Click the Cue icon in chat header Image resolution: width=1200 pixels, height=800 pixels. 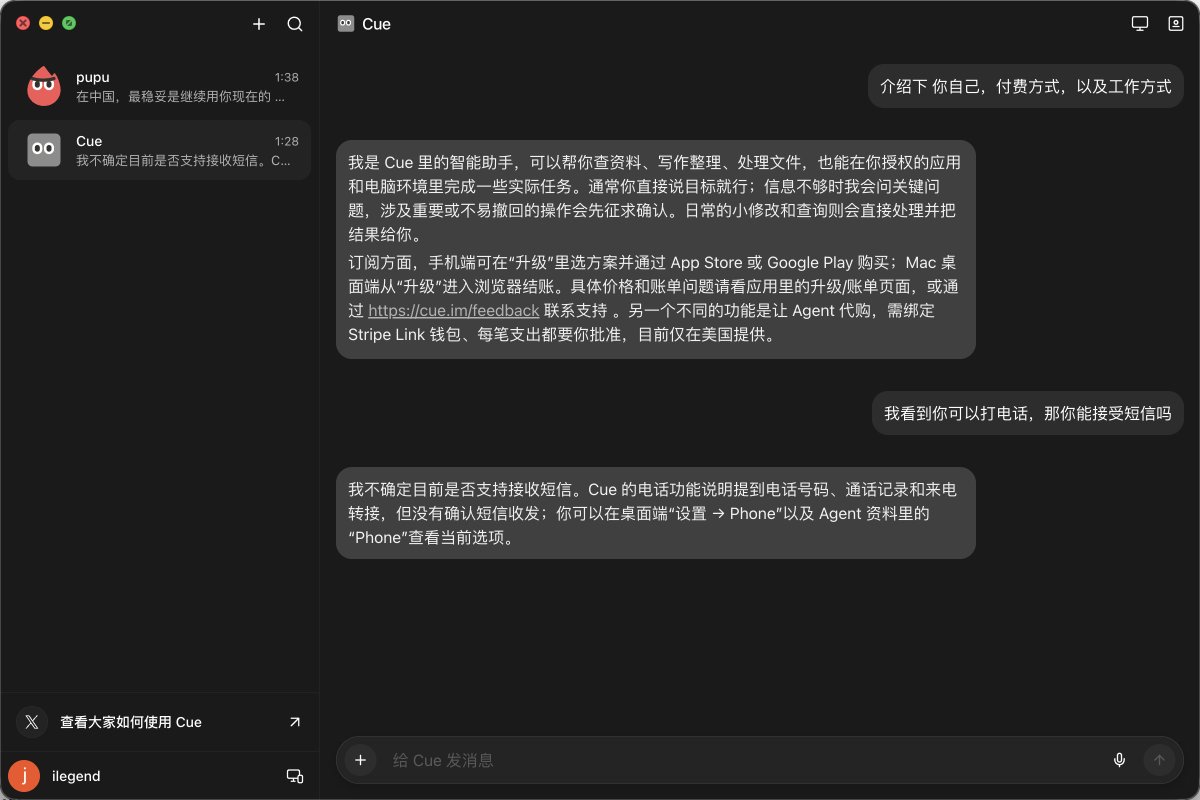[x=346, y=23]
